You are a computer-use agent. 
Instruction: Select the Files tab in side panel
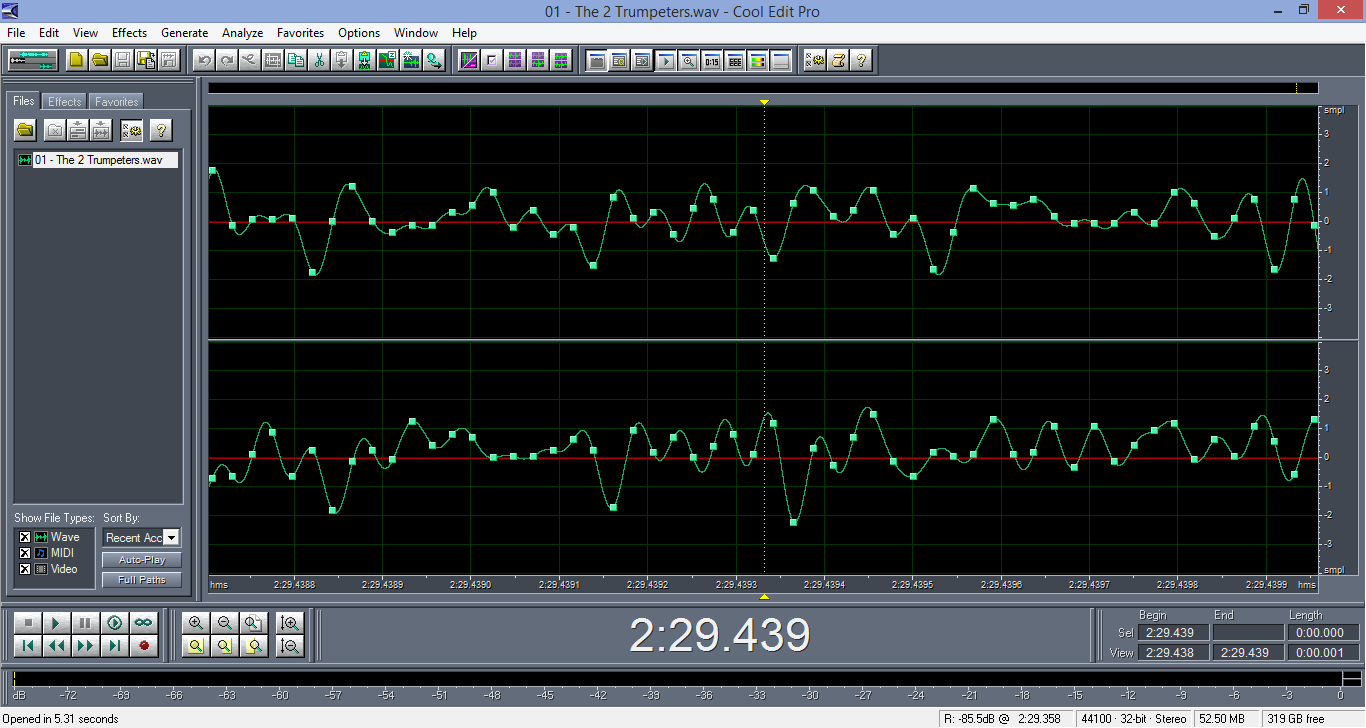pos(24,101)
